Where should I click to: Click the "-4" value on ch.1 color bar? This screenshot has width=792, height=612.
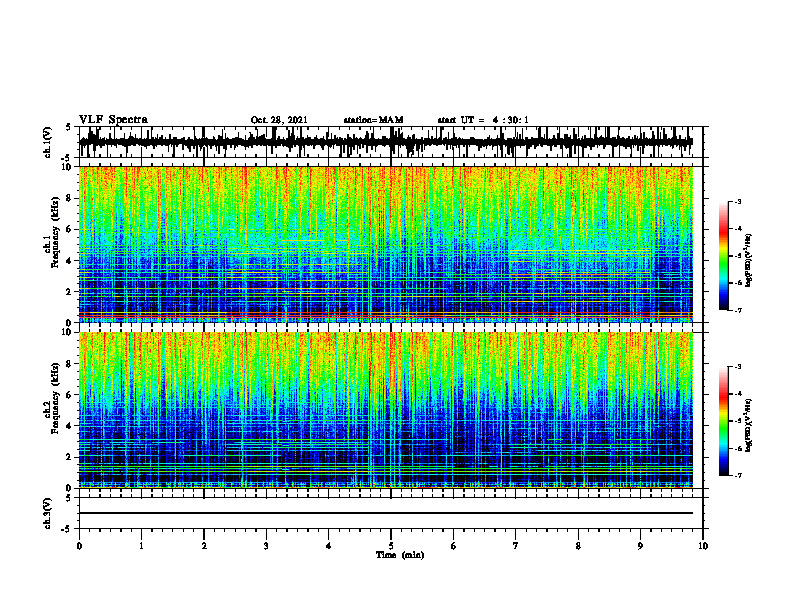click(x=737, y=229)
